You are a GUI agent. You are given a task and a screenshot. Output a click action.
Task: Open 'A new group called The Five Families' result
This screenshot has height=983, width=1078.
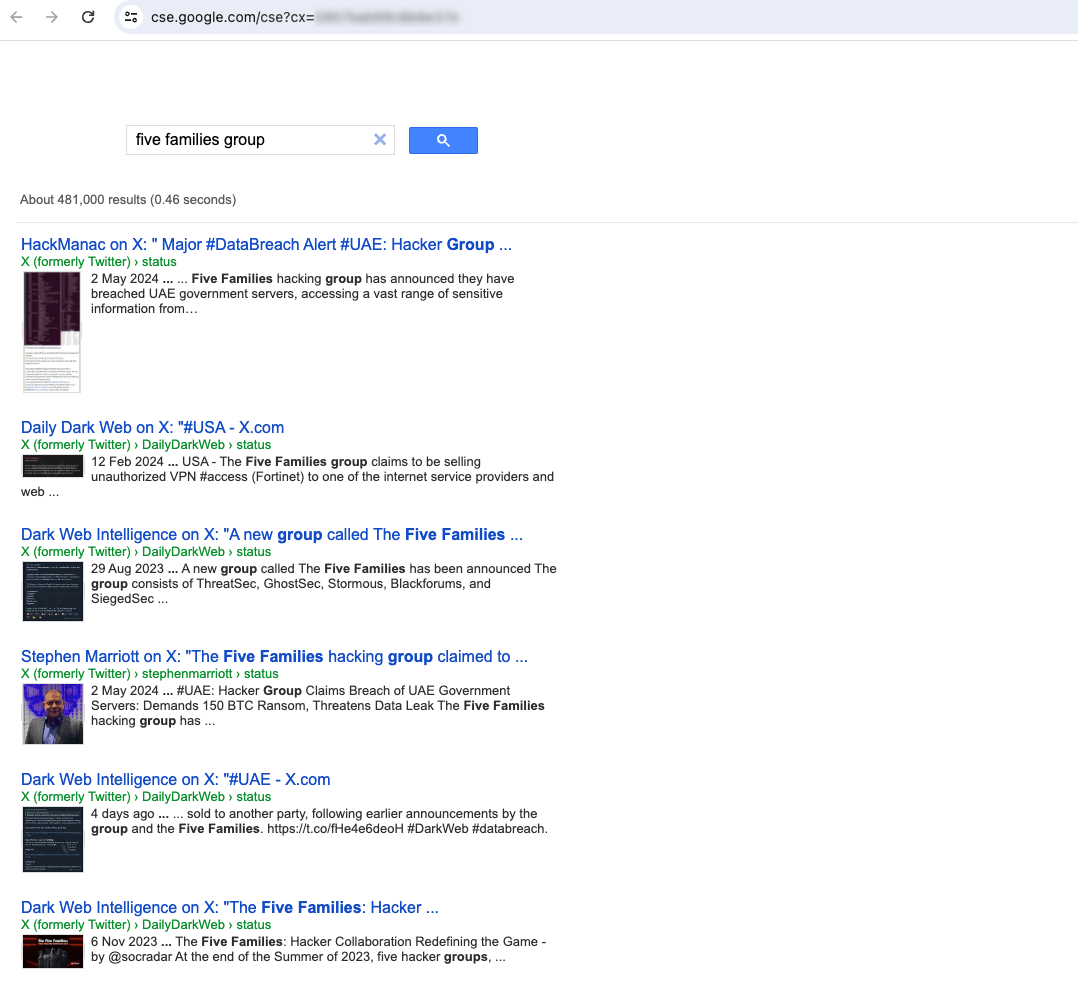272,534
